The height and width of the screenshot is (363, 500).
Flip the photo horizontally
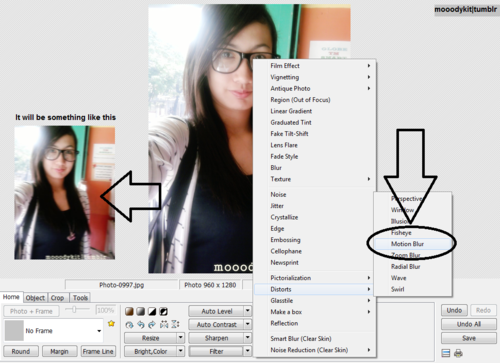click(164, 324)
